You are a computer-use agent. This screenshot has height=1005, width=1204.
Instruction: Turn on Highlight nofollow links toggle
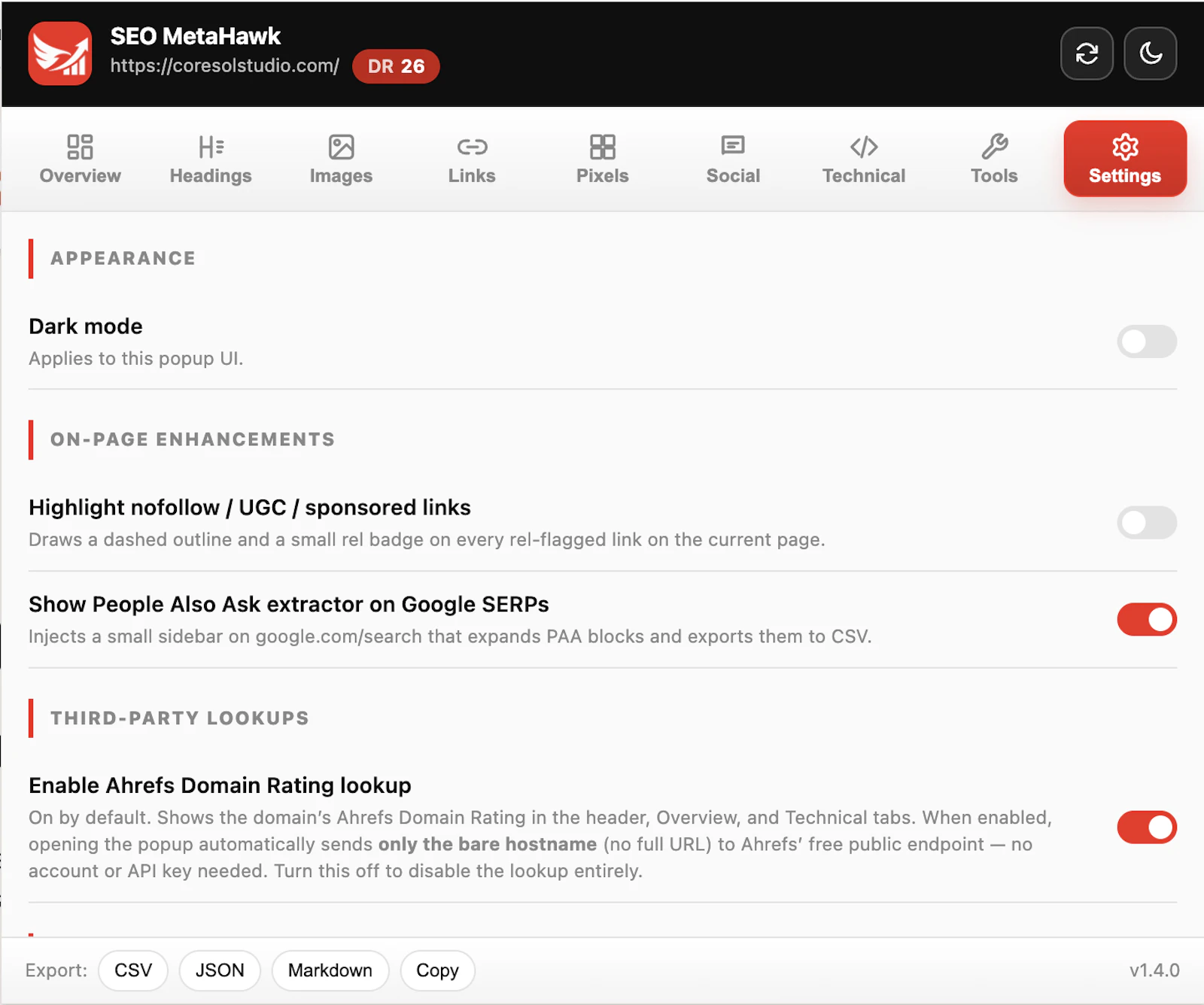tap(1147, 523)
